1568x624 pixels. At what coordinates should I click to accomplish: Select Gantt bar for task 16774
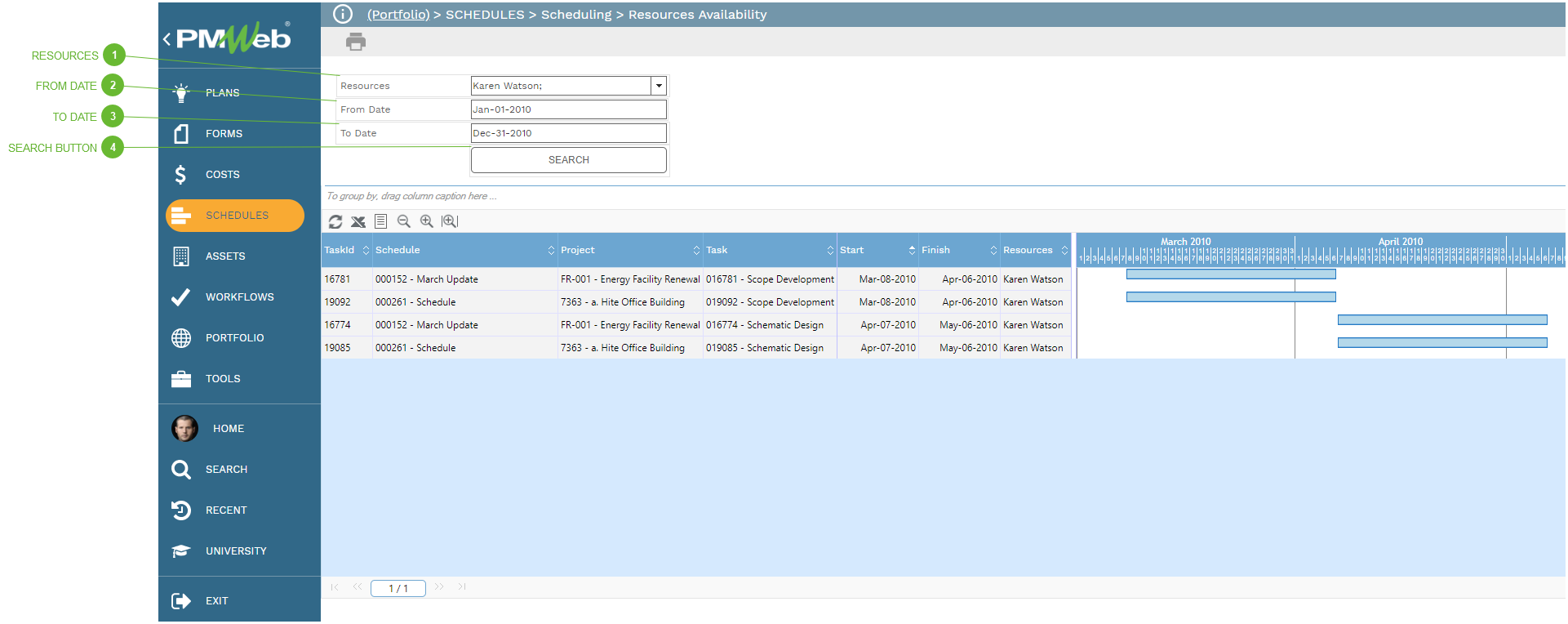[x=1442, y=320]
